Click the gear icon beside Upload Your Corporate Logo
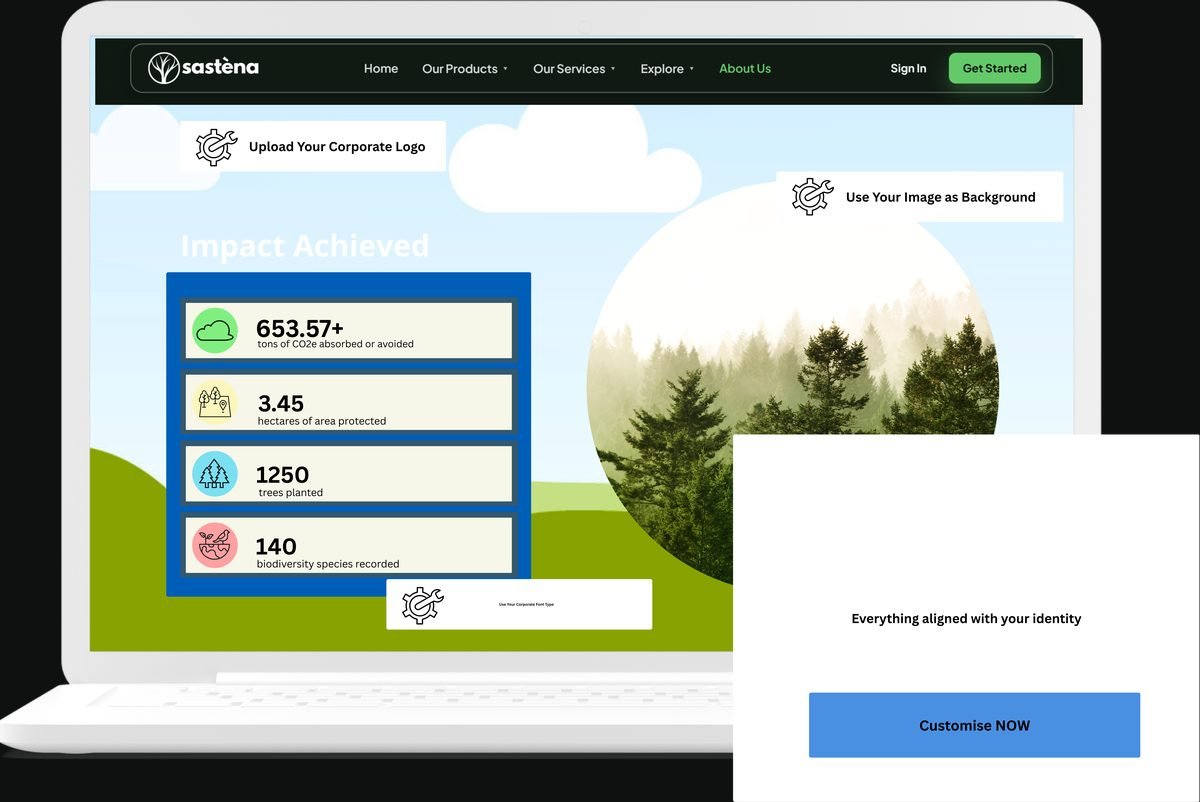 coord(216,146)
